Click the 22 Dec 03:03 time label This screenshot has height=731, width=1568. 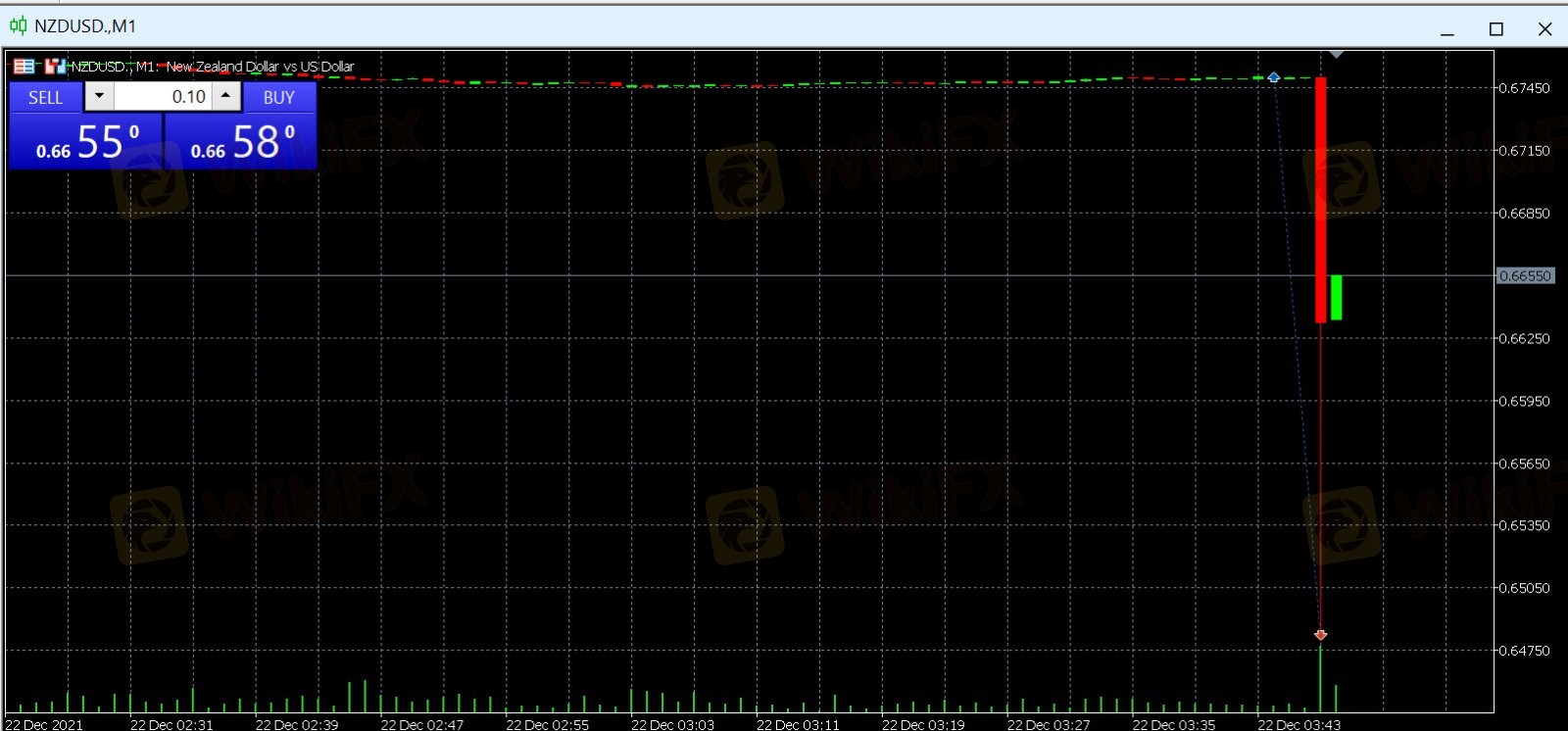point(673,725)
